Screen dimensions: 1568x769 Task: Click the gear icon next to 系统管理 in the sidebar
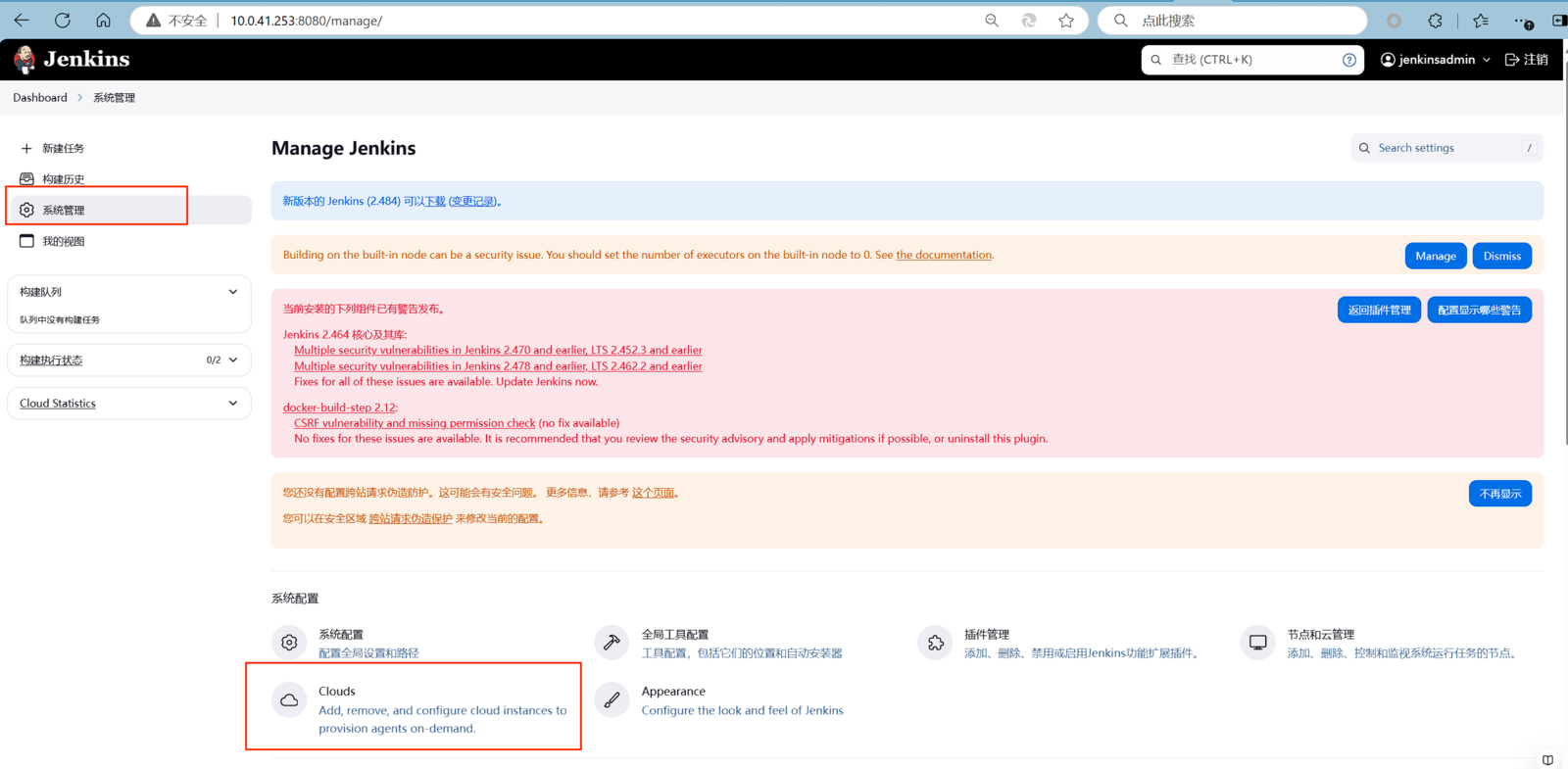26,210
